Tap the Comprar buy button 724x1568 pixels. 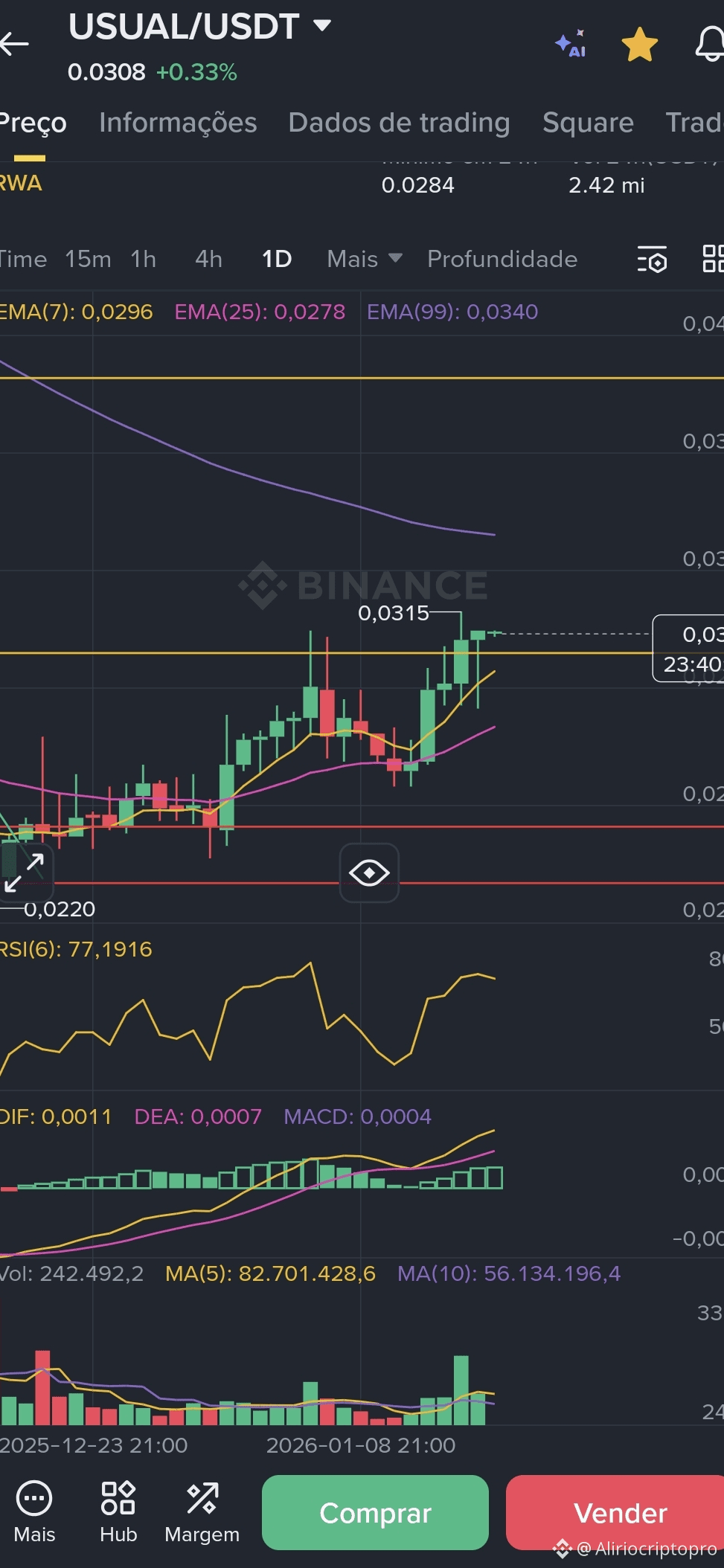375,1513
